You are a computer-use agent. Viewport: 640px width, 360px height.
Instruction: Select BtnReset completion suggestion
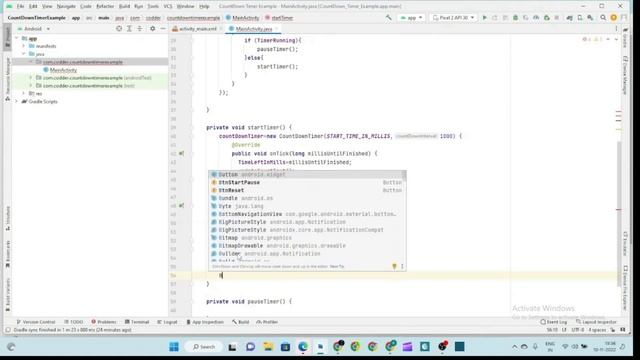coord(307,190)
